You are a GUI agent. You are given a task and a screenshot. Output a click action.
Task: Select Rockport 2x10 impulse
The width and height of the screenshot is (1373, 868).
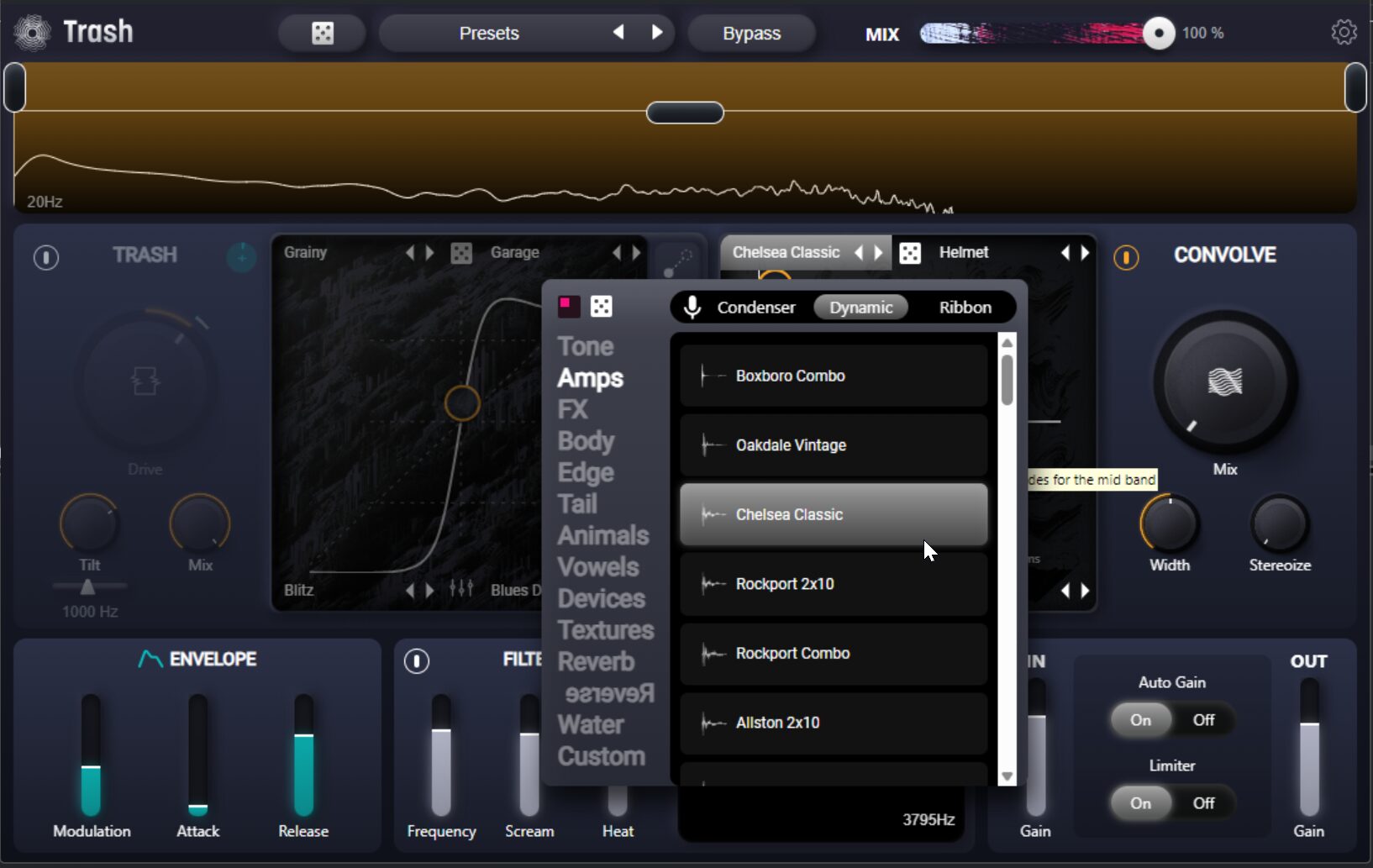[x=834, y=584]
